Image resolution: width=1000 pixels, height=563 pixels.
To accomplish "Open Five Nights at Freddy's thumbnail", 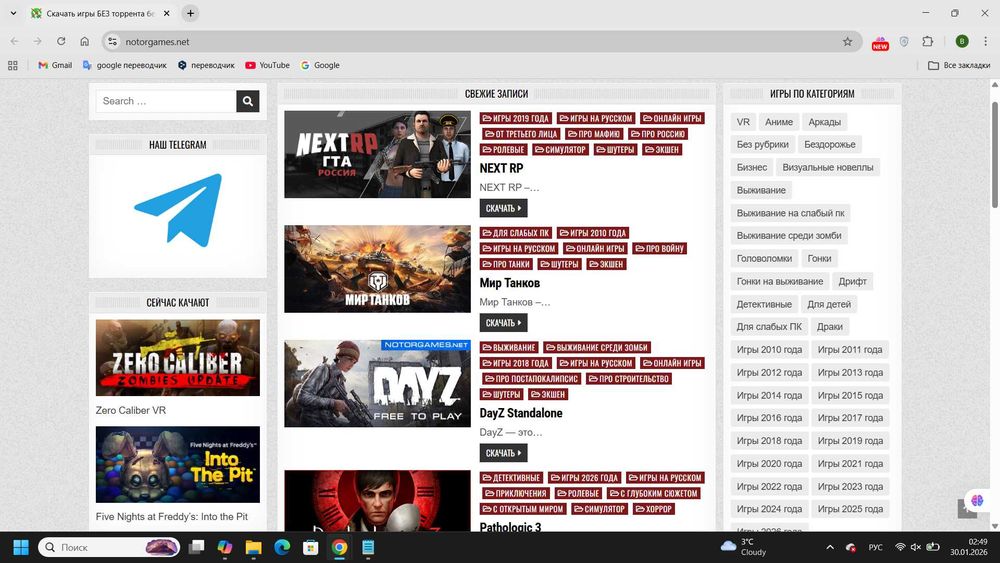I will (x=178, y=464).
